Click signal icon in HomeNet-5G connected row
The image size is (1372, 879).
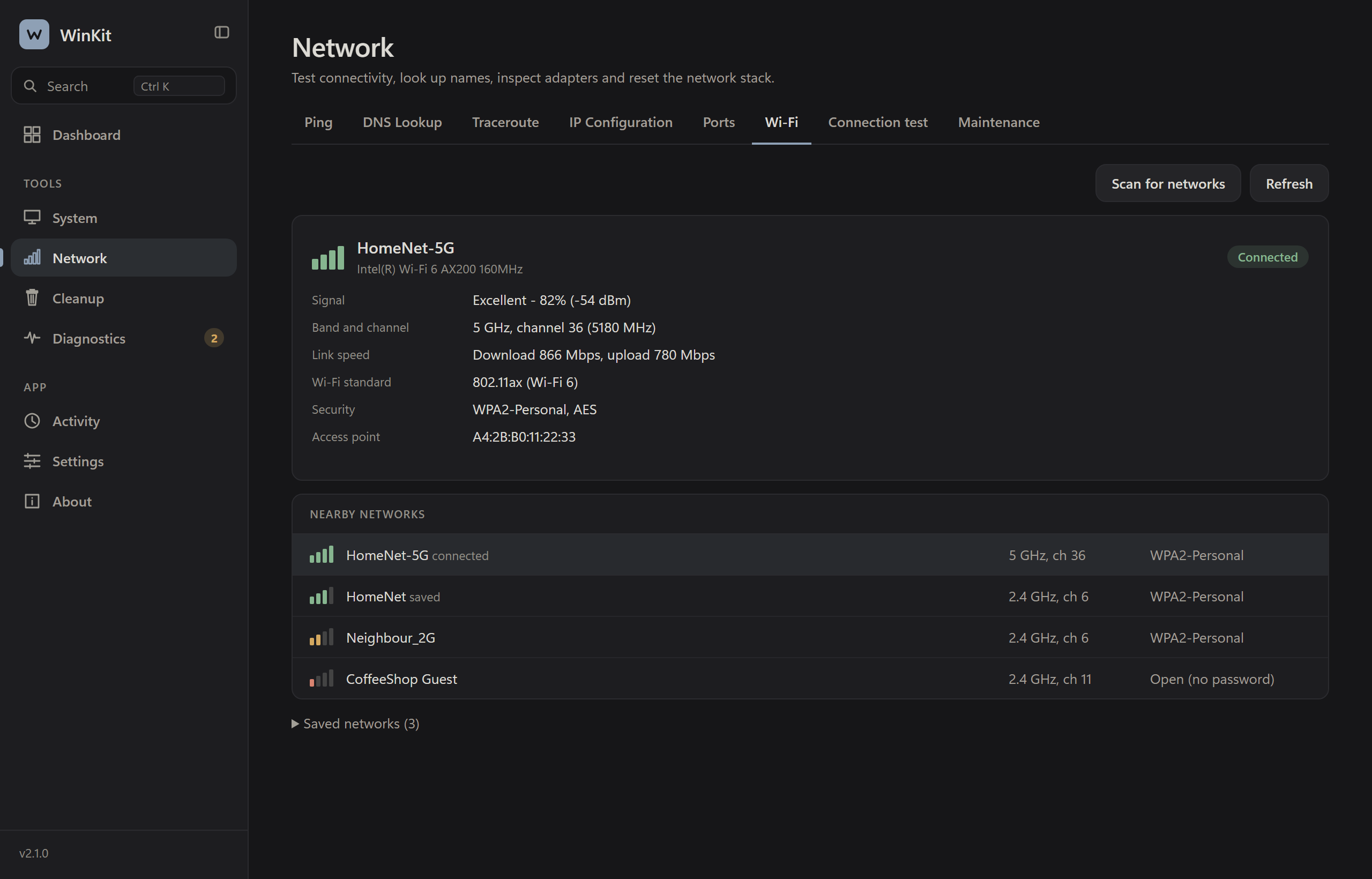pyautogui.click(x=322, y=554)
